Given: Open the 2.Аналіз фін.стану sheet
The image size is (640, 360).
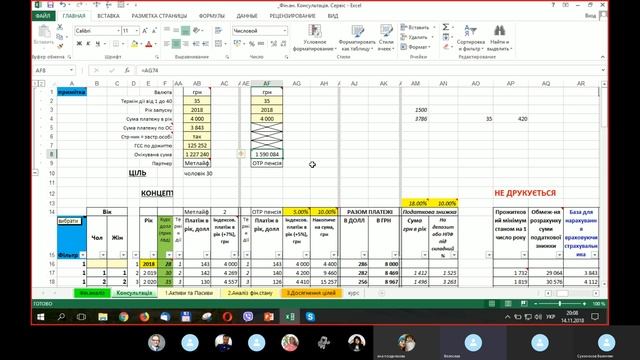Looking at the screenshot, I should click(x=250, y=293).
